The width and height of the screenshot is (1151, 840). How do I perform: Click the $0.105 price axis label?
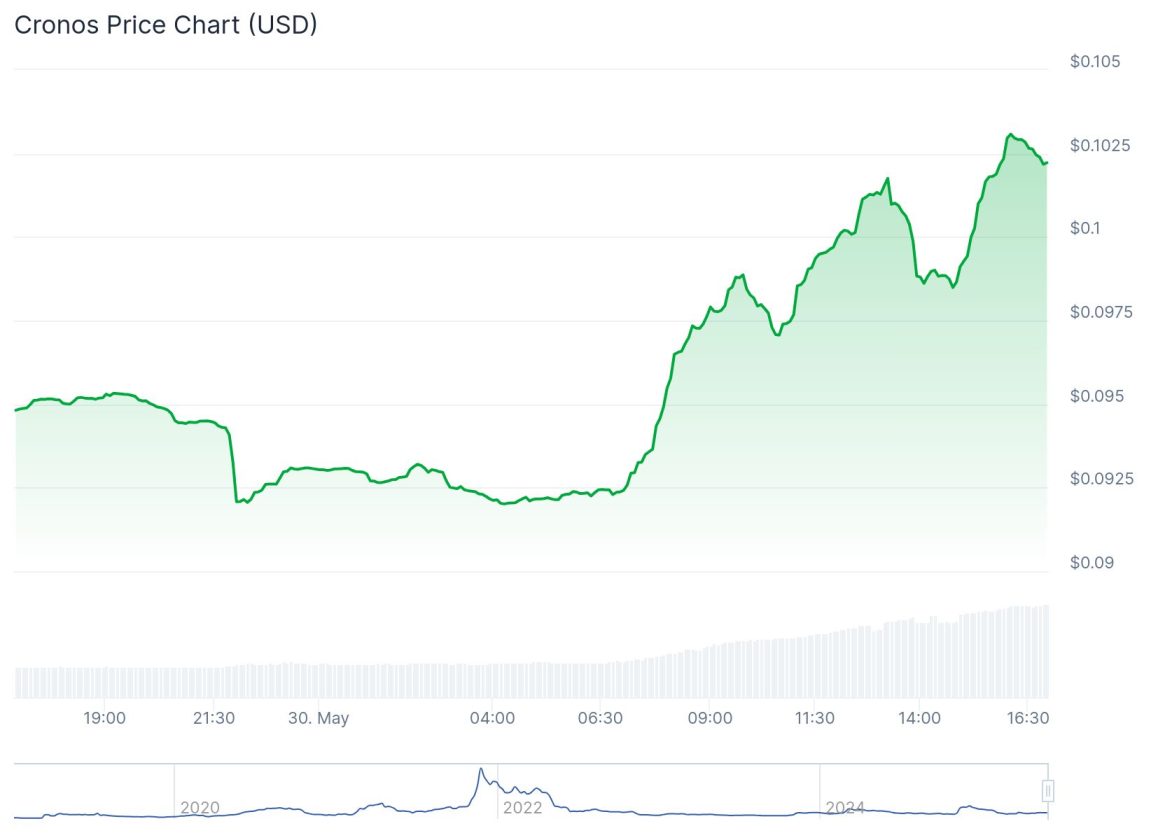1096,62
